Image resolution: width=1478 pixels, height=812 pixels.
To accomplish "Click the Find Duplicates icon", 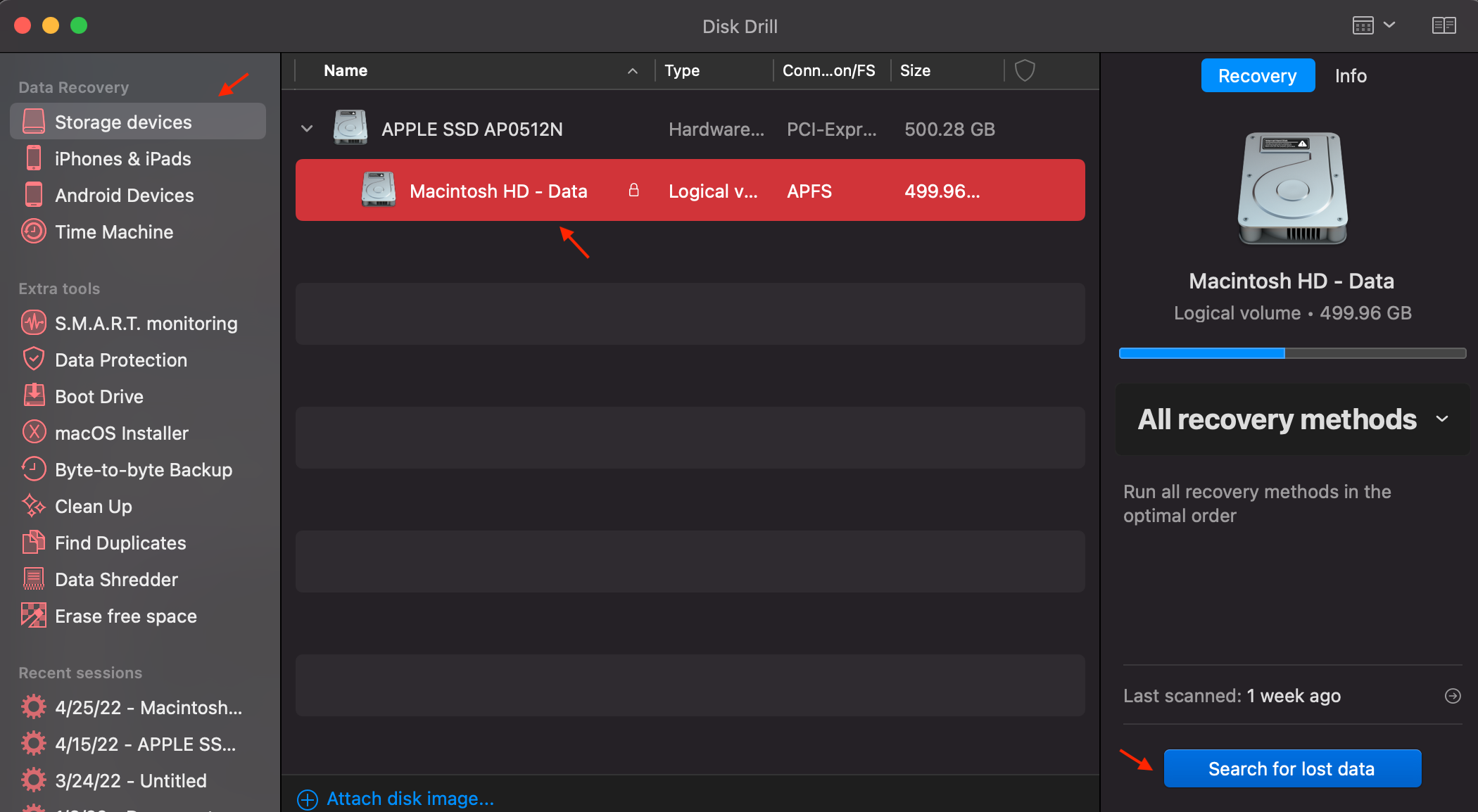I will pos(32,542).
